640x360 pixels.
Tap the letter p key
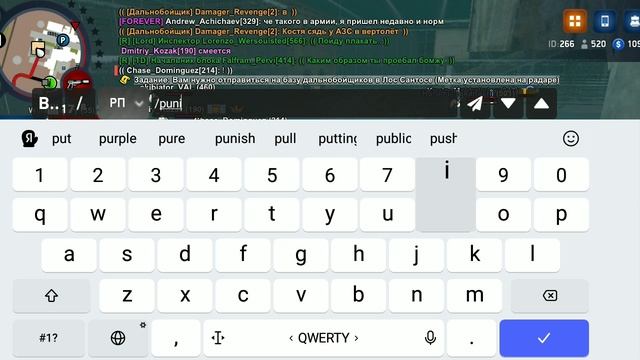(561, 215)
